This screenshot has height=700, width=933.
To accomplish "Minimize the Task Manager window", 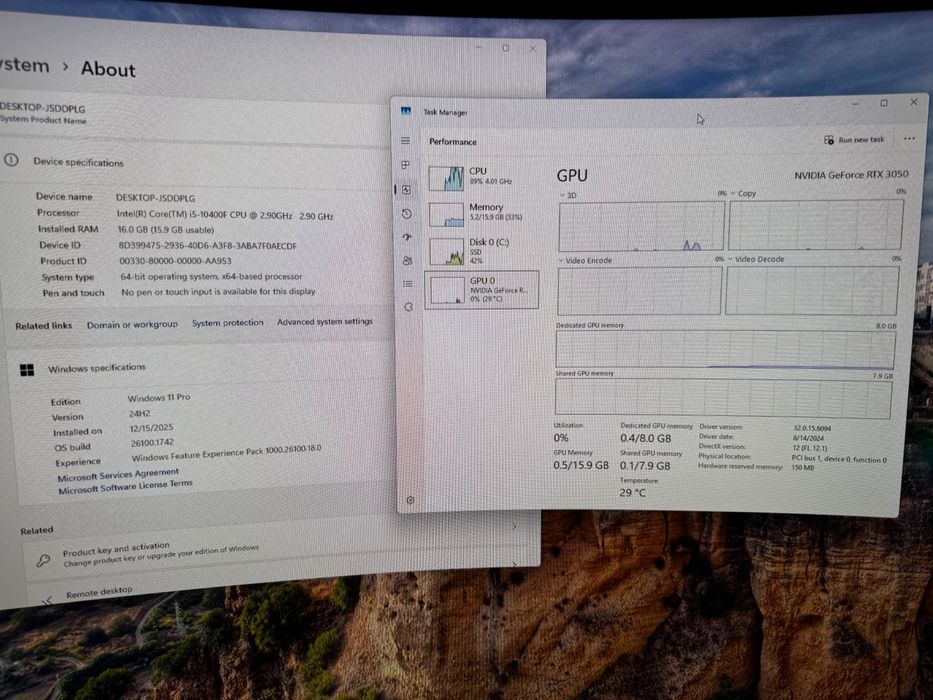I will (x=855, y=104).
